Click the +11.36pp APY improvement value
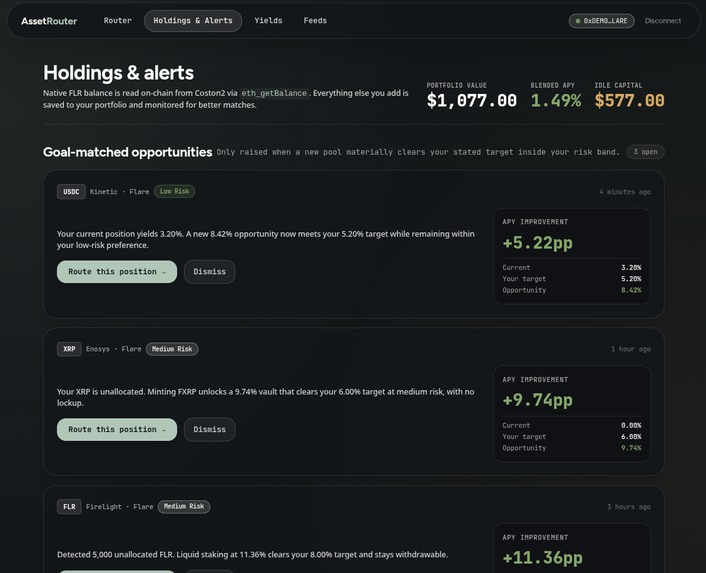The width and height of the screenshot is (706, 573). 543,557
